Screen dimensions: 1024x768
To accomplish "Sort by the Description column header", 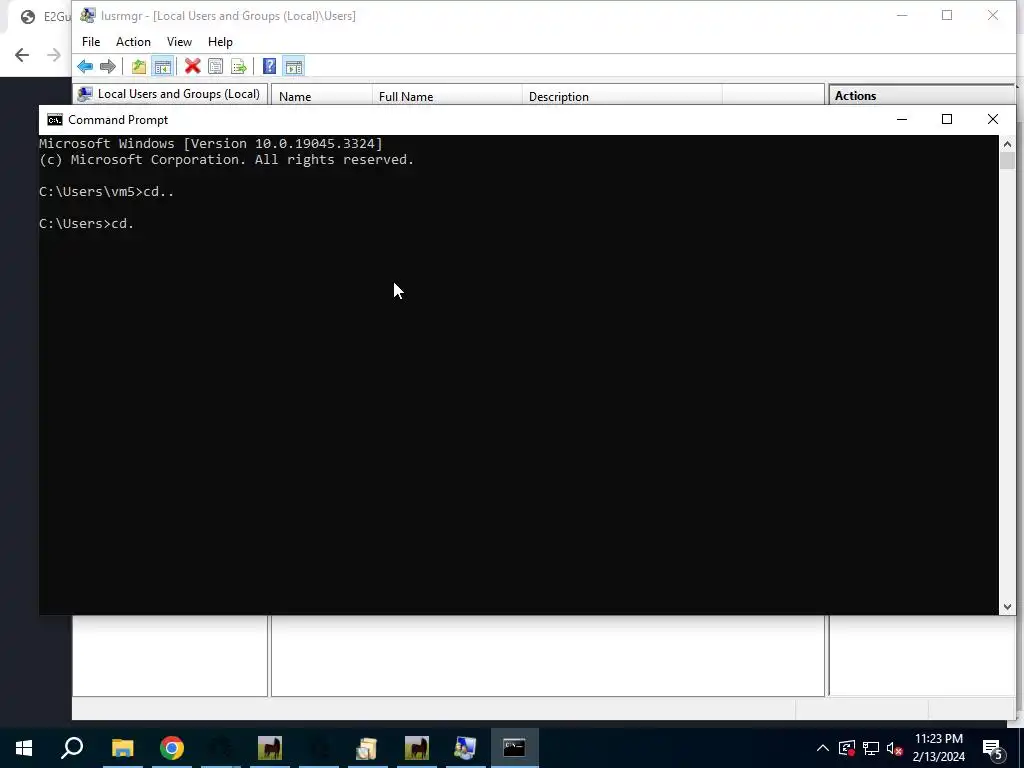I will (x=622, y=96).
